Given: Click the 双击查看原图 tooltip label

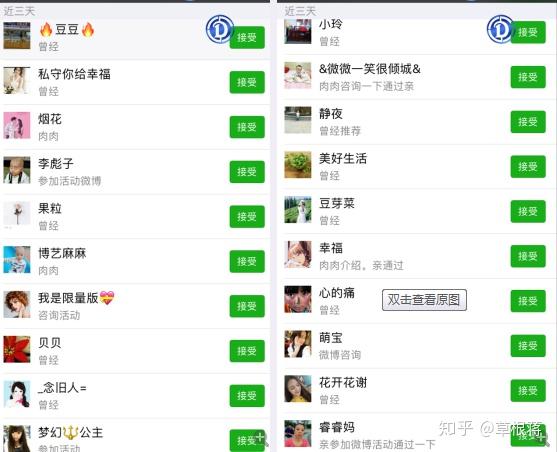Looking at the screenshot, I should [x=424, y=300].
